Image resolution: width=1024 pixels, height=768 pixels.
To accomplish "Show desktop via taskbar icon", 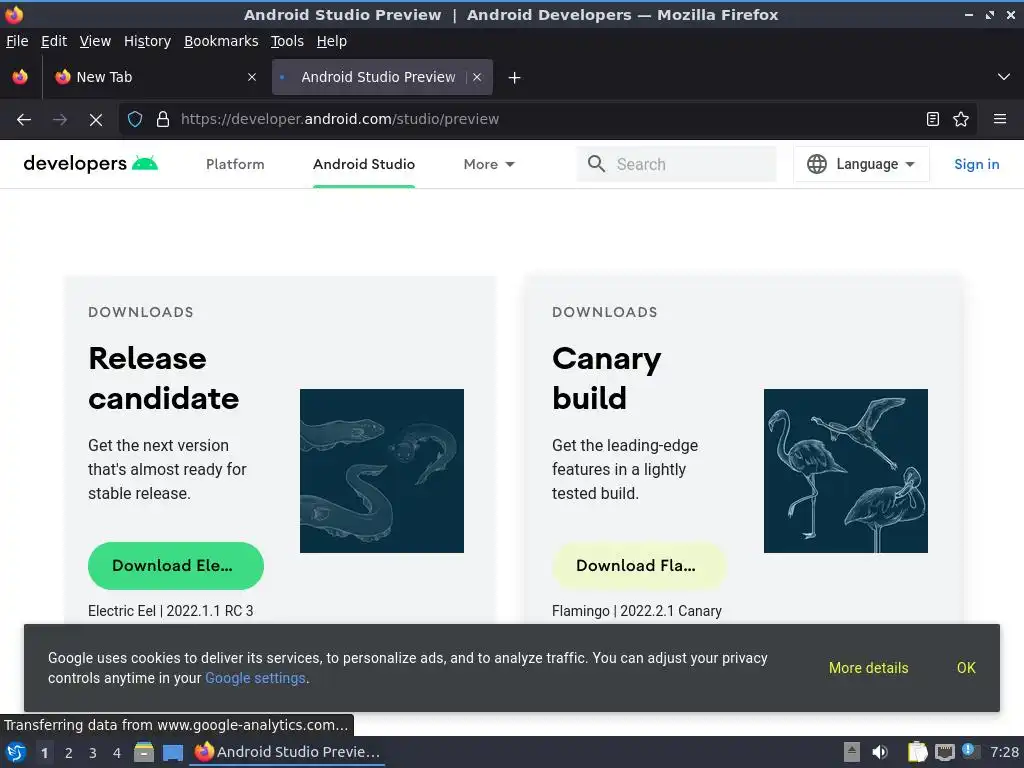I will point(173,752).
